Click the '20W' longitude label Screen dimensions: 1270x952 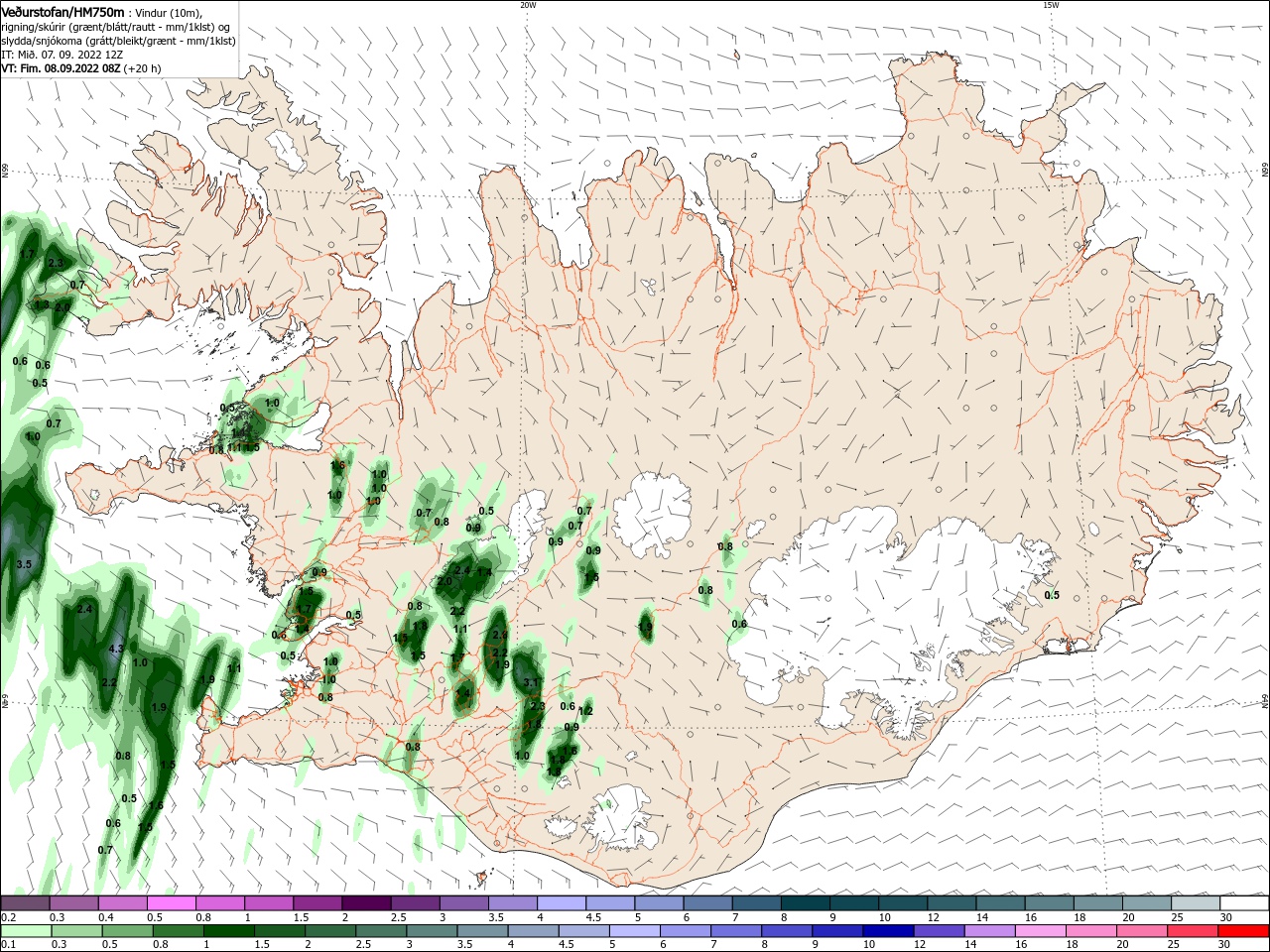pyautogui.click(x=528, y=5)
